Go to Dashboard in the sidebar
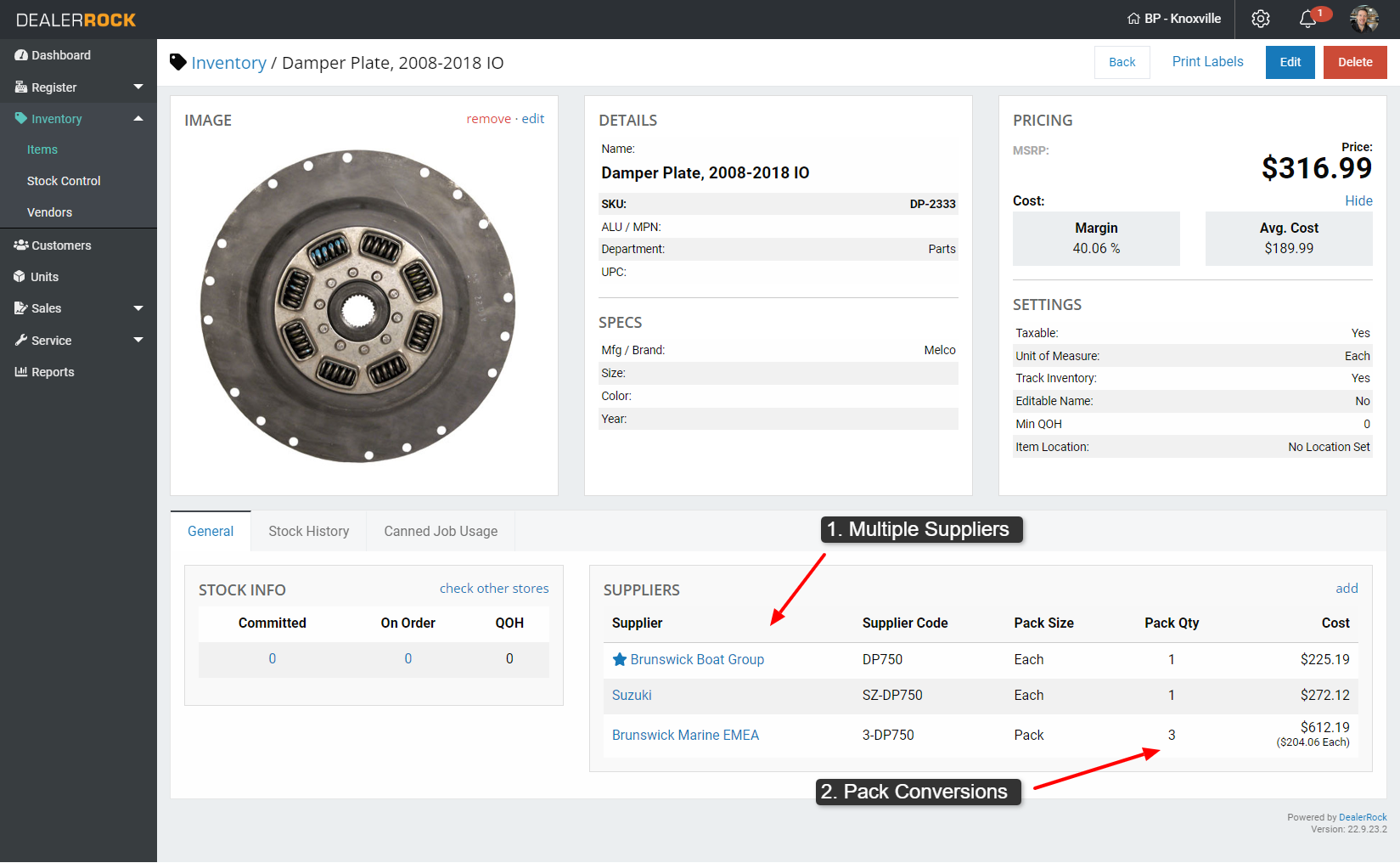Image resolution: width=1400 pixels, height=863 pixels. pos(61,55)
